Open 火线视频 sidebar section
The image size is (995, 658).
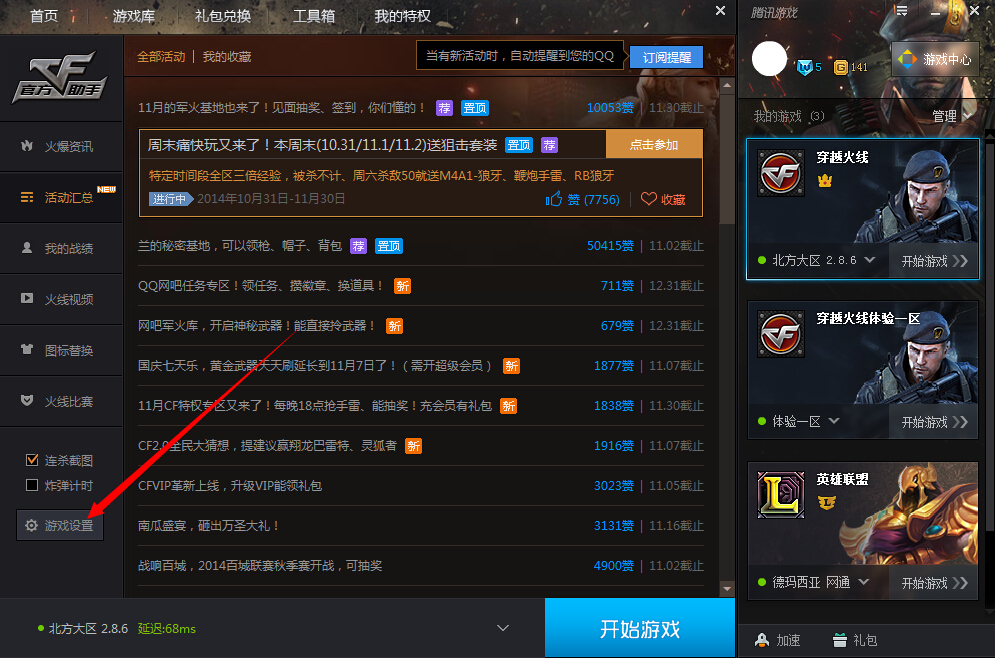61,299
